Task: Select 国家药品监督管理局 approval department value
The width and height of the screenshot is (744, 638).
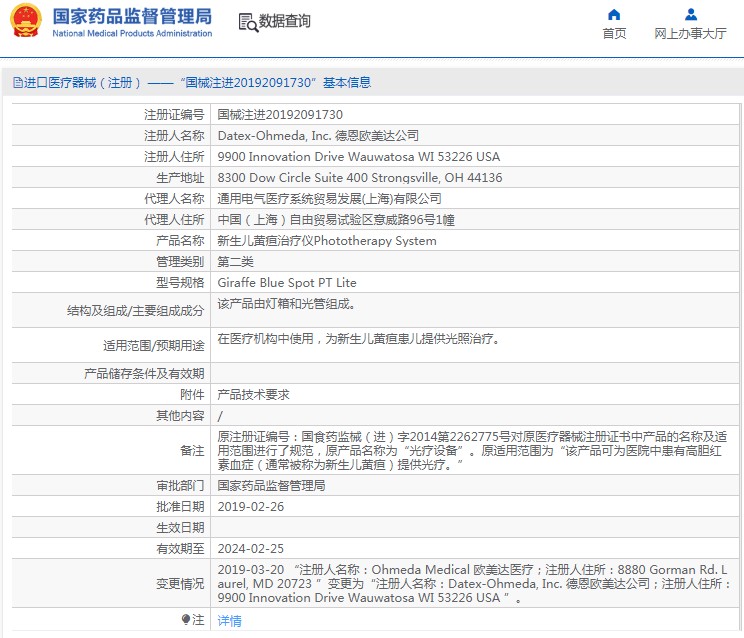Action: [271, 486]
